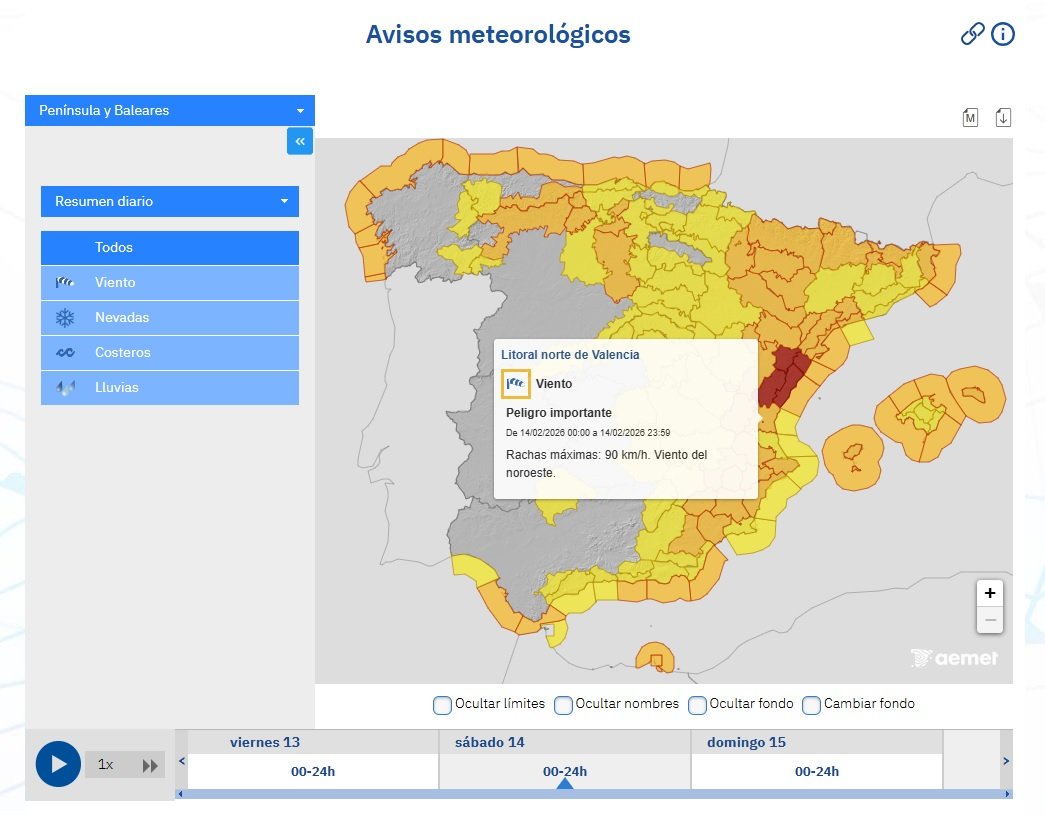Viewport: 1045px width, 819px height.
Task: Select the Todos warnings filter
Action: [x=170, y=247]
